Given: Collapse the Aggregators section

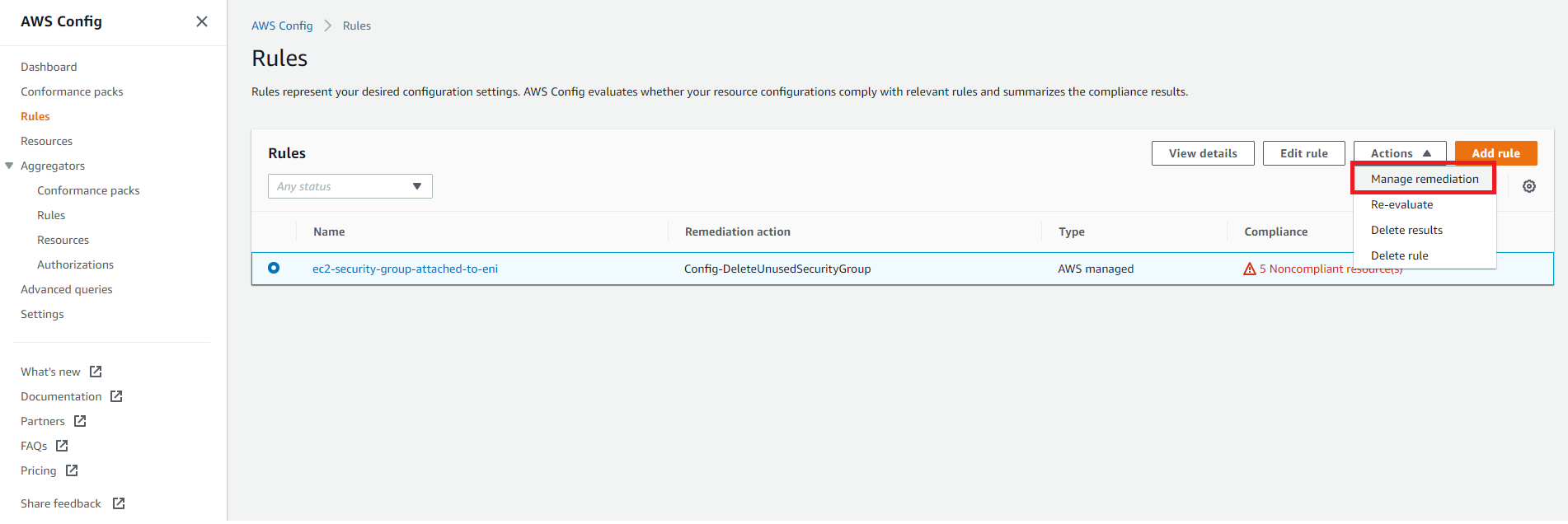Looking at the screenshot, I should [9, 166].
